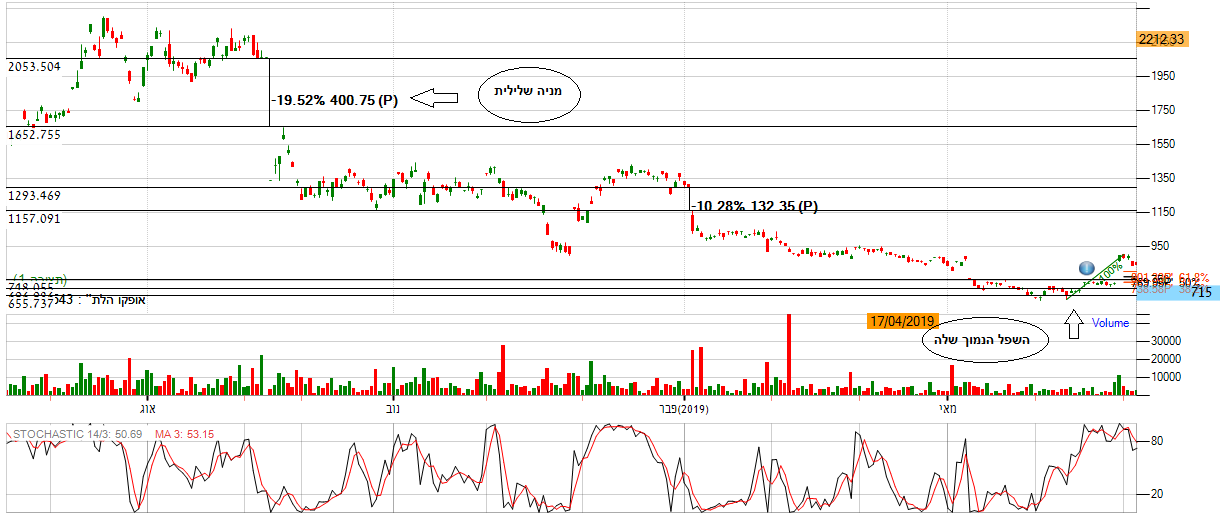Click the orange 2212.33 price tag

coord(1161,39)
